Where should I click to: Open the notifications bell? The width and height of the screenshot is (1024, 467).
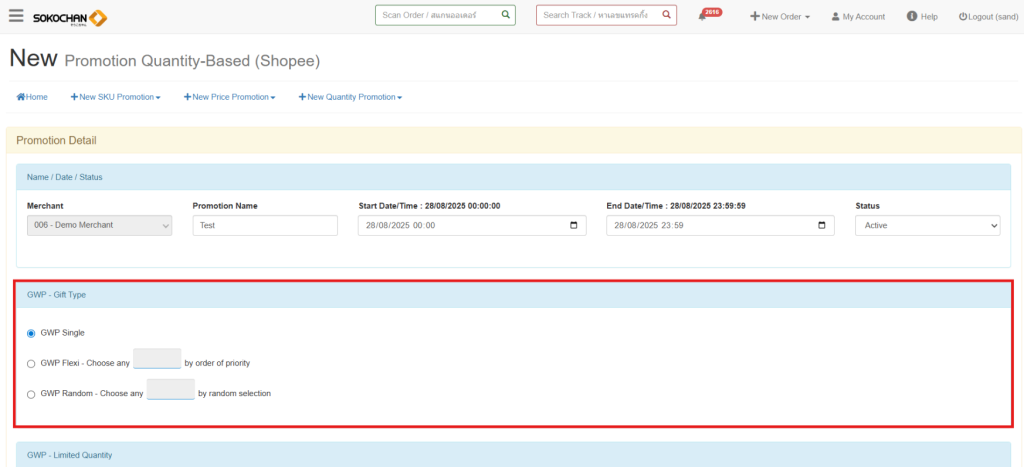703,16
